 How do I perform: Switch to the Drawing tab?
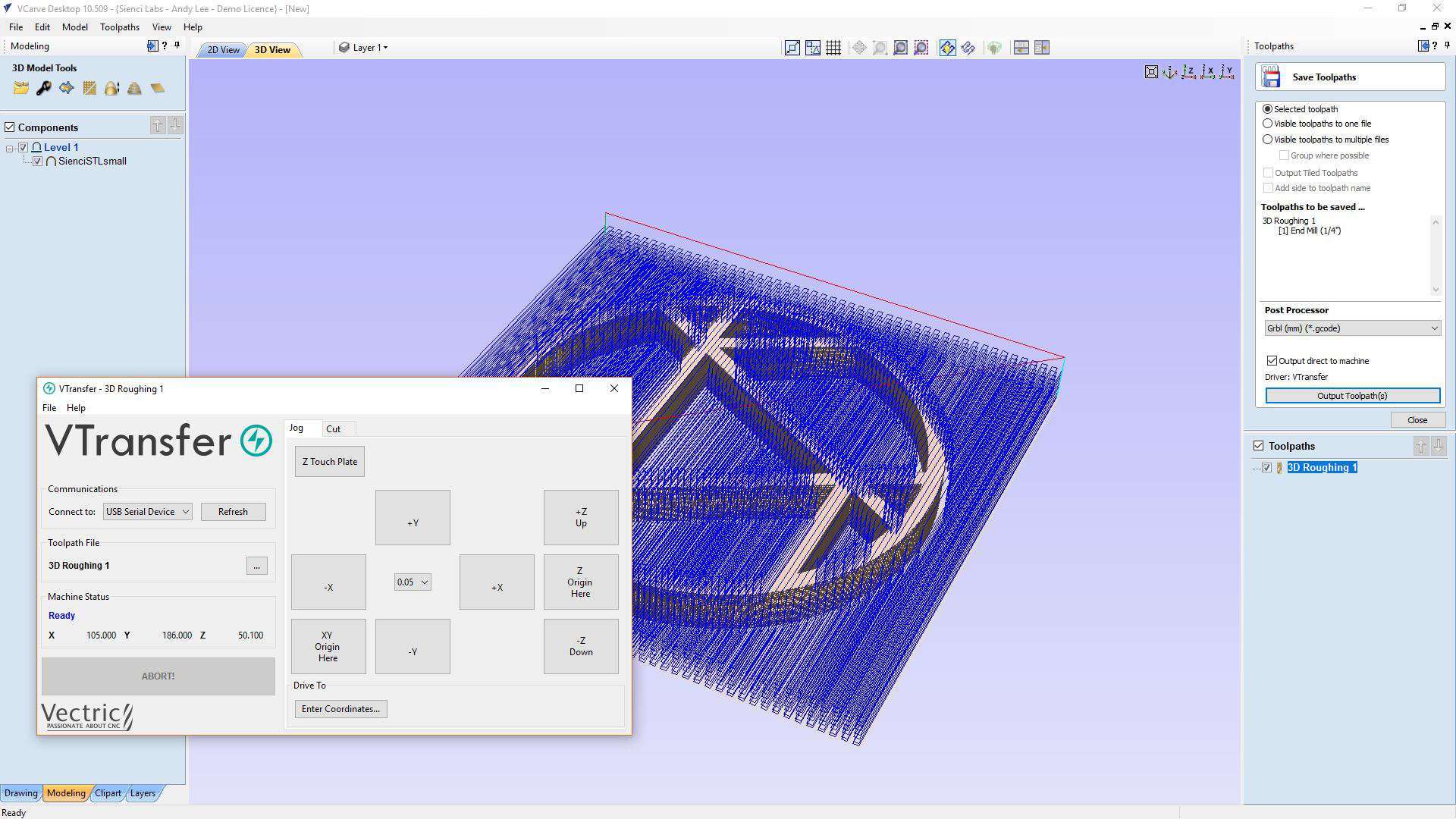click(20, 793)
